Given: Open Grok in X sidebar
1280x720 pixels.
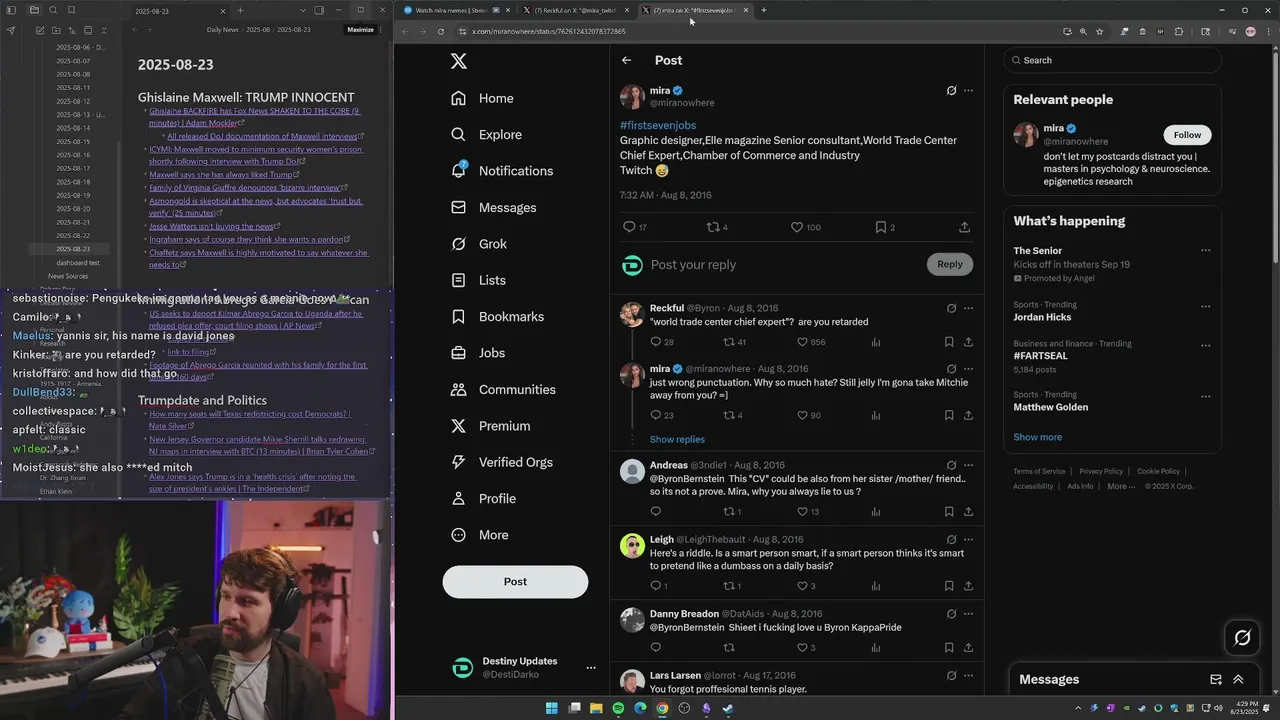Looking at the screenshot, I should point(478,244).
